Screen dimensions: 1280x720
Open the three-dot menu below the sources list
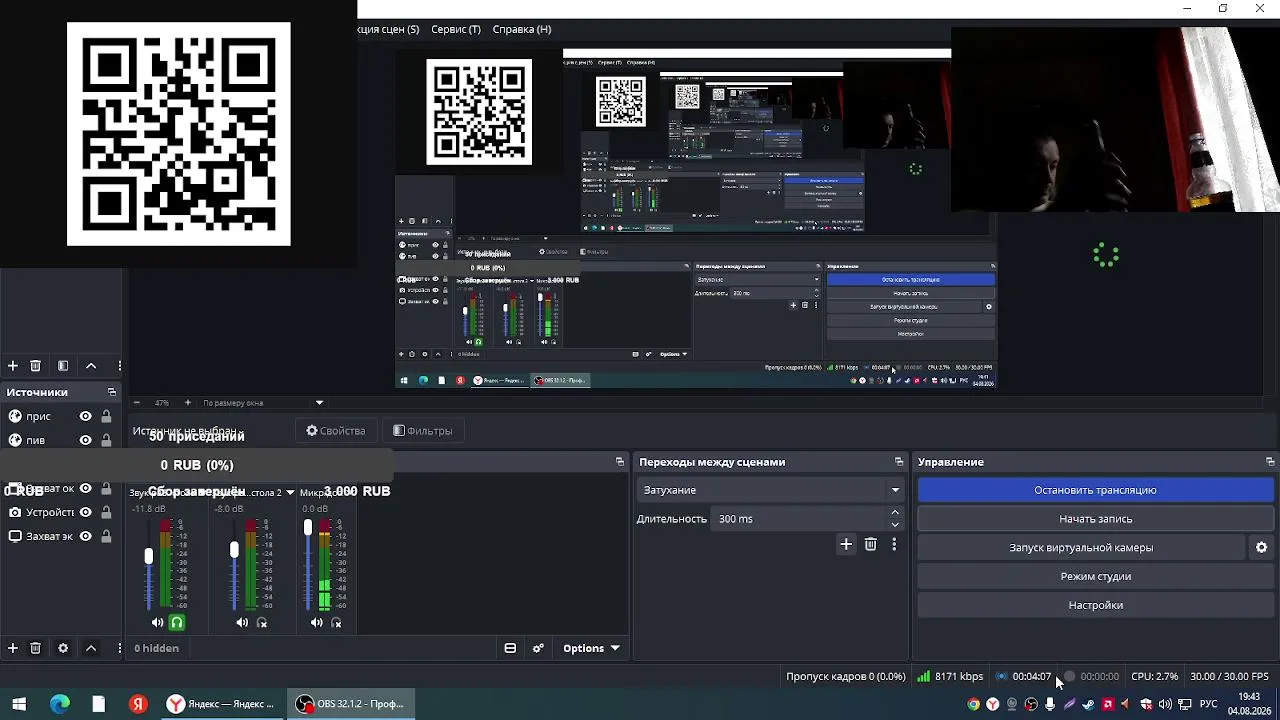(119, 648)
